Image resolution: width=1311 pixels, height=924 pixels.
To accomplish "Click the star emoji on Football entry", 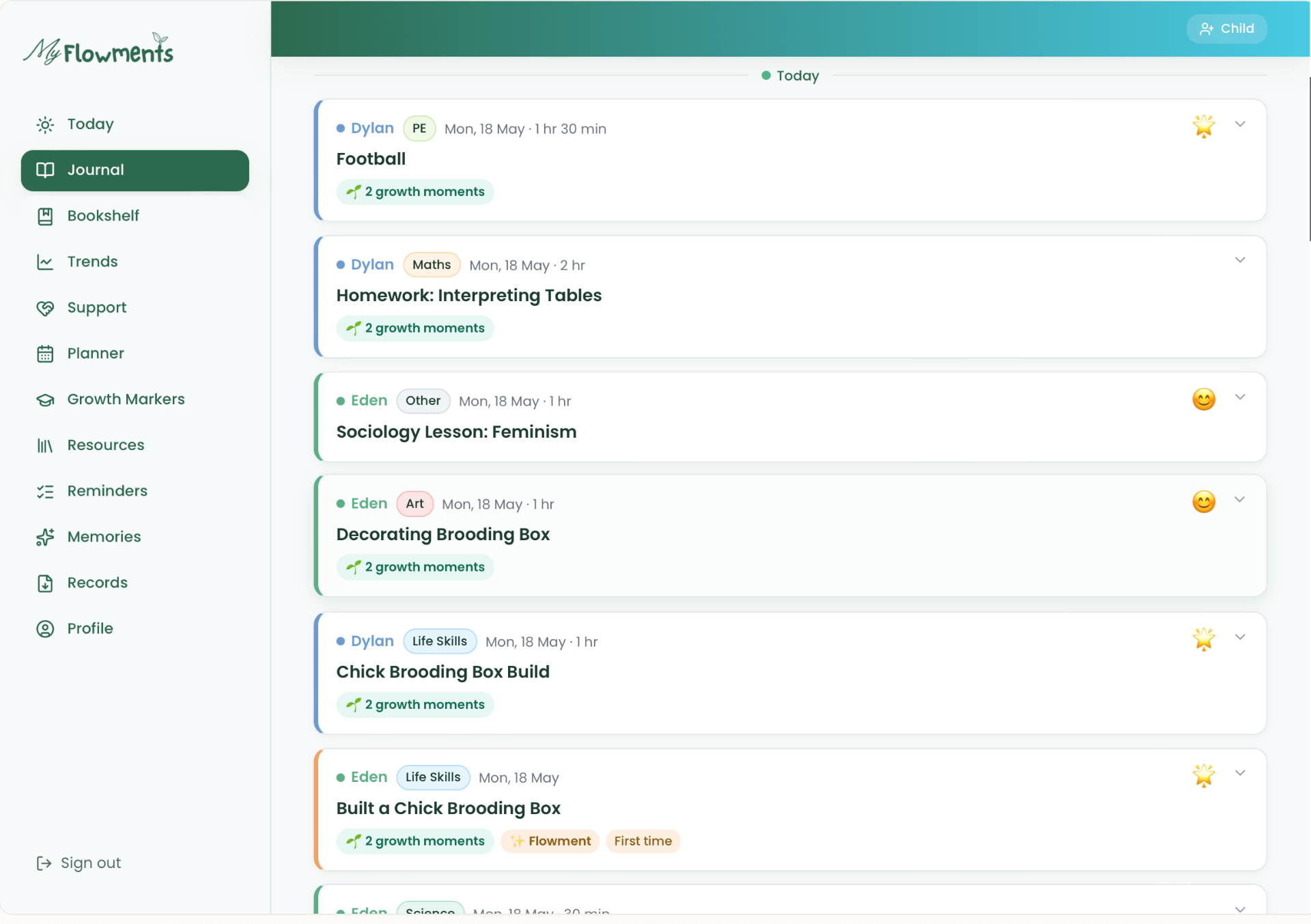I will 1204,126.
